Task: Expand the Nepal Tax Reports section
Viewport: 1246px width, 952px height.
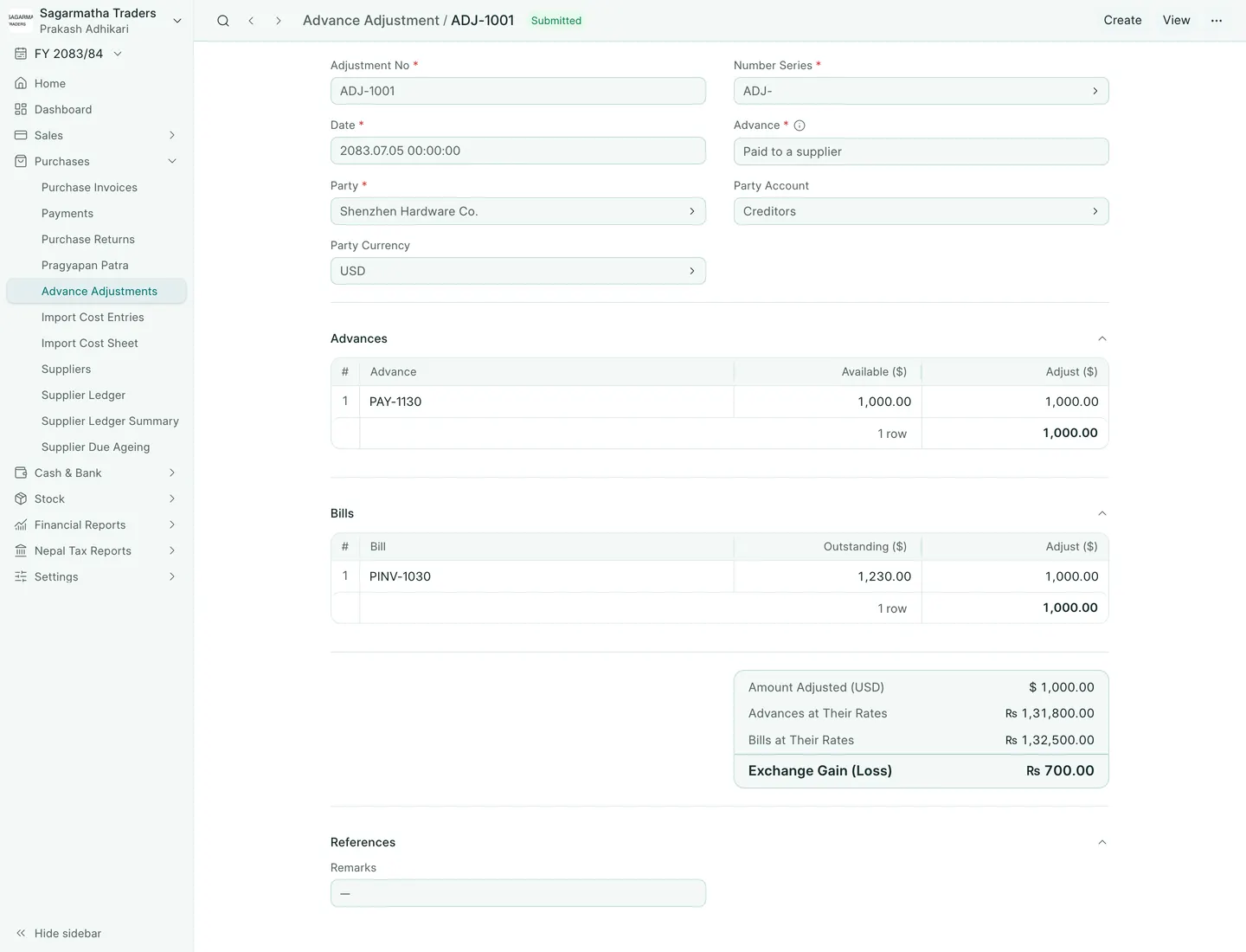Action: click(x=172, y=550)
